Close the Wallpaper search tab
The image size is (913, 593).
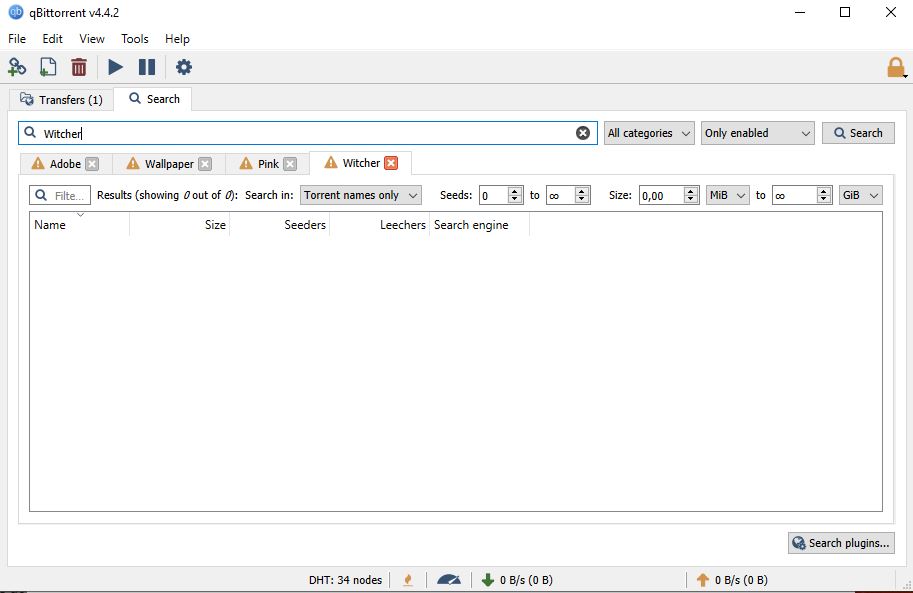(205, 164)
